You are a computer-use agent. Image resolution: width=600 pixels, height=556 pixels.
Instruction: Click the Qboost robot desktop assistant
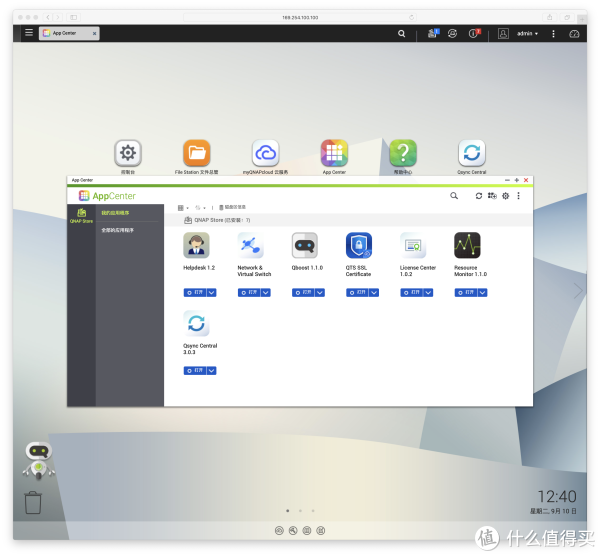(39, 461)
